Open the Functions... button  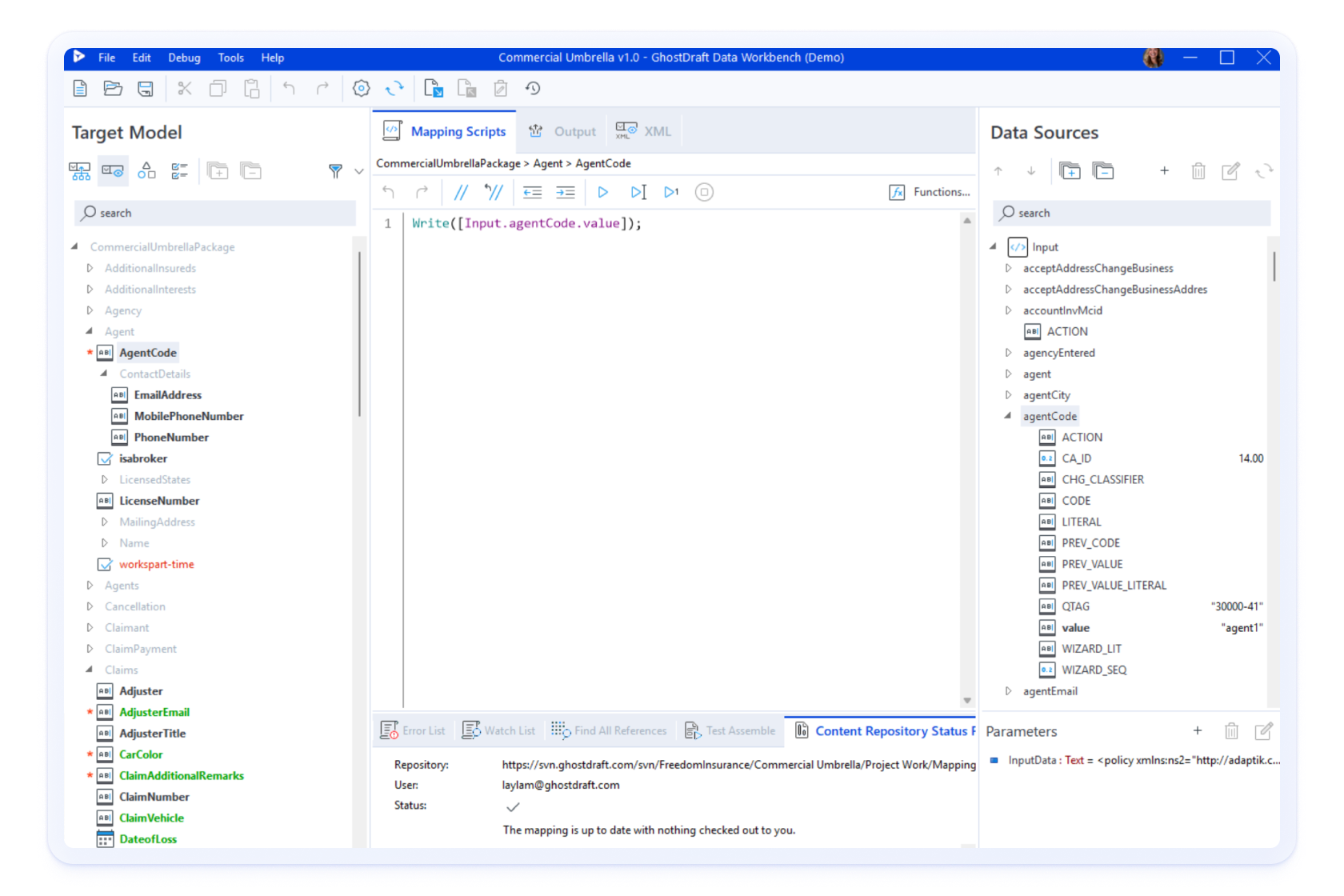pos(930,192)
